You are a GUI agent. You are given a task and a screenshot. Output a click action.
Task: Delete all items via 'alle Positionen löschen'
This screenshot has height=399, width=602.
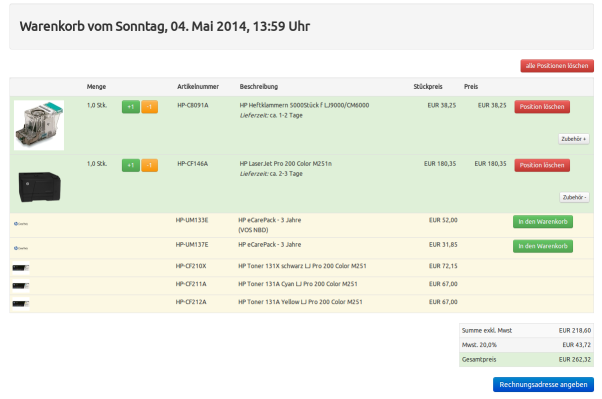(557, 66)
